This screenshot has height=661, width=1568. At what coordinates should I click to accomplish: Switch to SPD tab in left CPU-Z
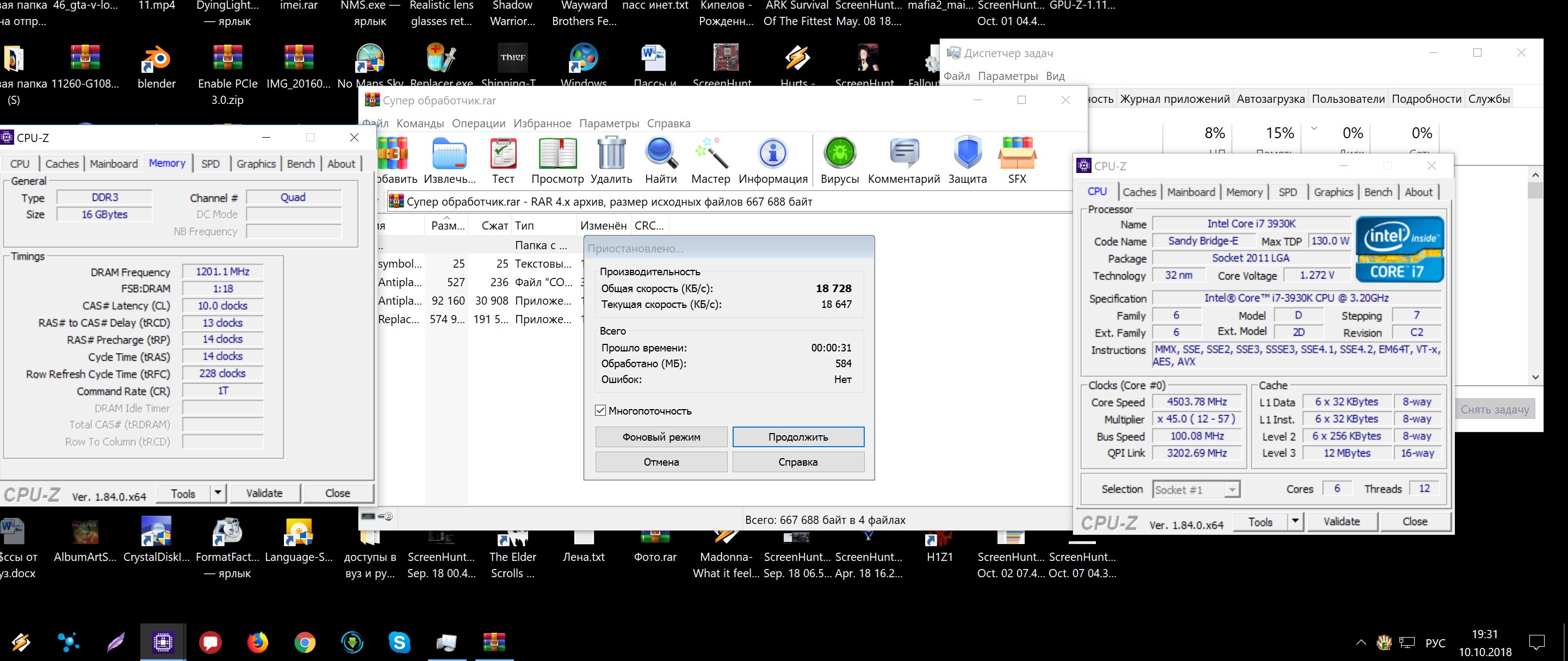pyautogui.click(x=210, y=164)
